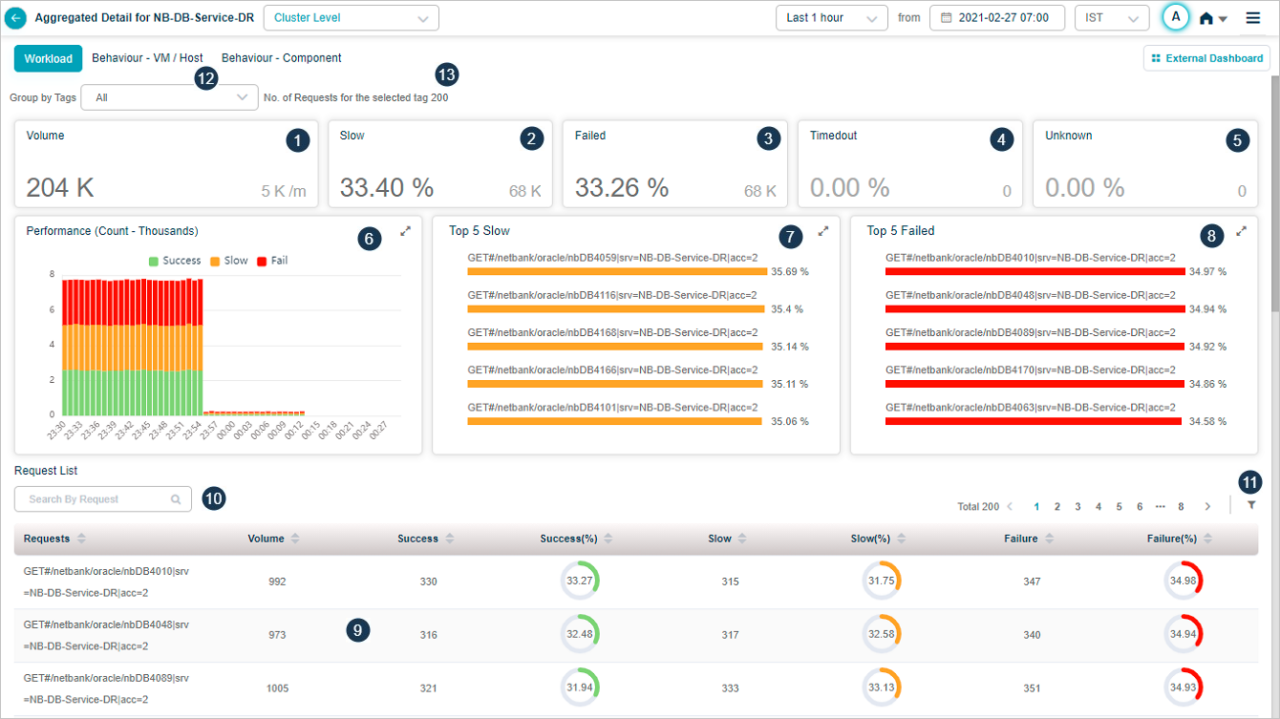
Task: Maximize the Top 5 Slow panel
Action: coord(823,230)
